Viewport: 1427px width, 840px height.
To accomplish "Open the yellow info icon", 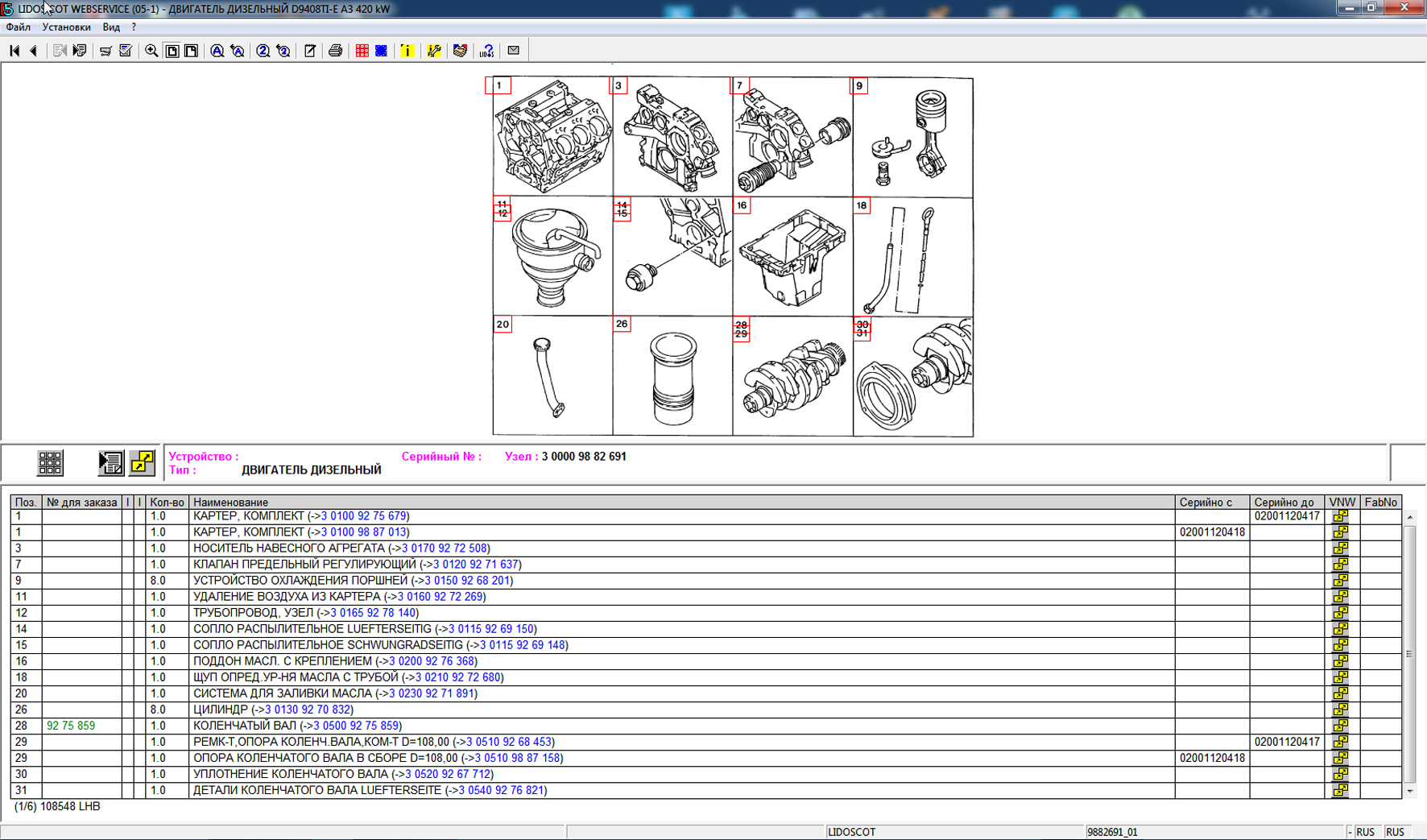I will click(x=407, y=51).
